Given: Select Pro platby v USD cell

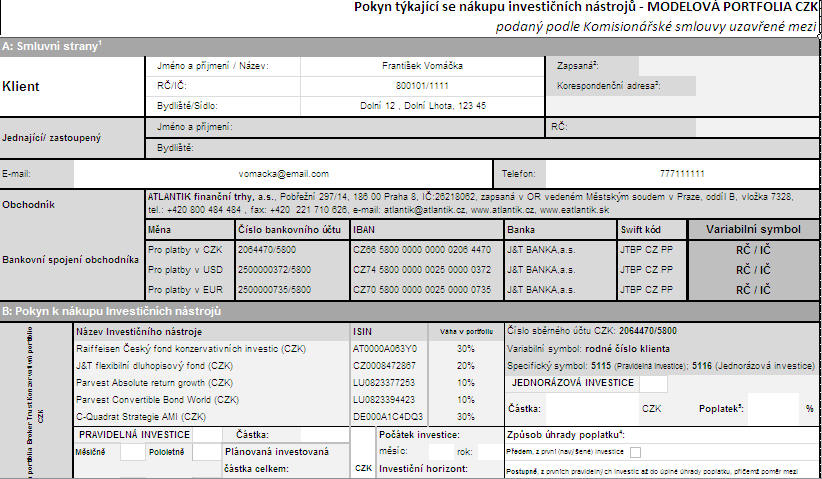Looking at the screenshot, I should pos(190,270).
